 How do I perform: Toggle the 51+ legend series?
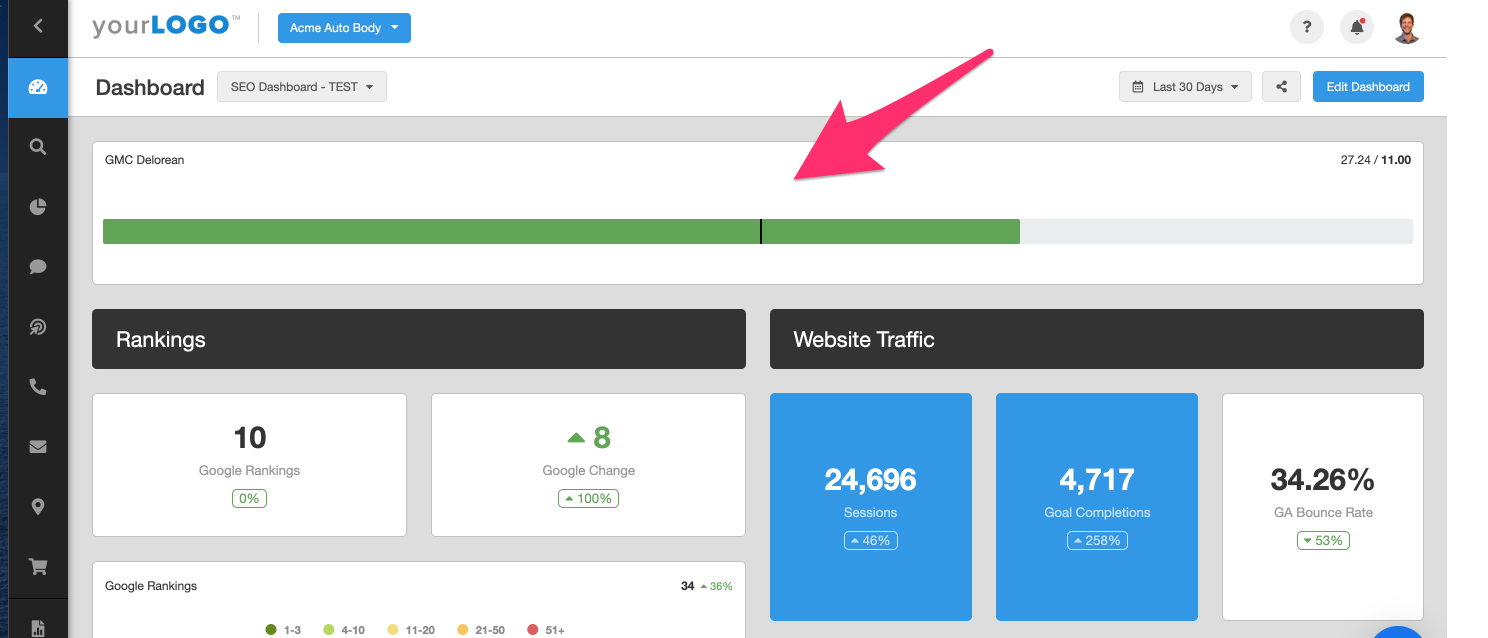click(x=546, y=630)
